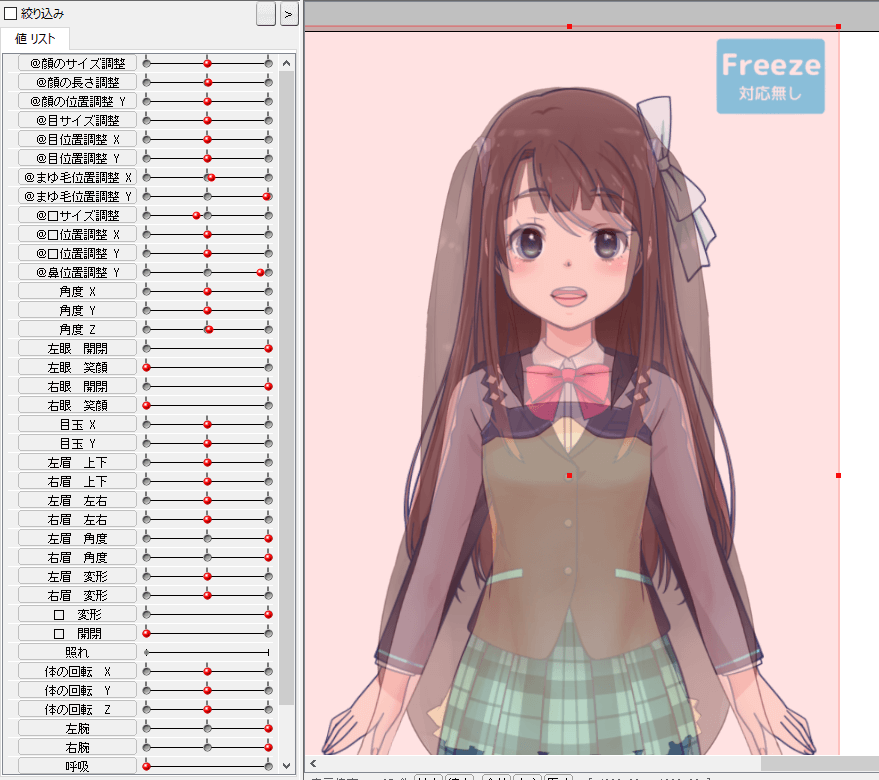The width and height of the screenshot is (879, 780).
Task: Select the @鼻位置調整 Y parameter label
Action: coord(77,273)
